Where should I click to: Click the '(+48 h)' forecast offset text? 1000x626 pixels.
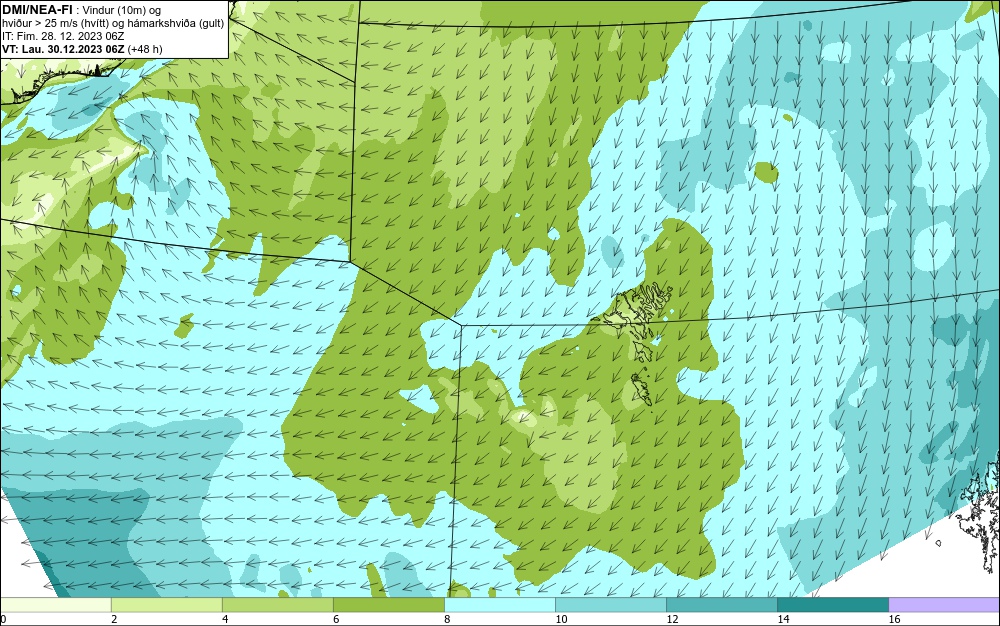[x=145, y=49]
